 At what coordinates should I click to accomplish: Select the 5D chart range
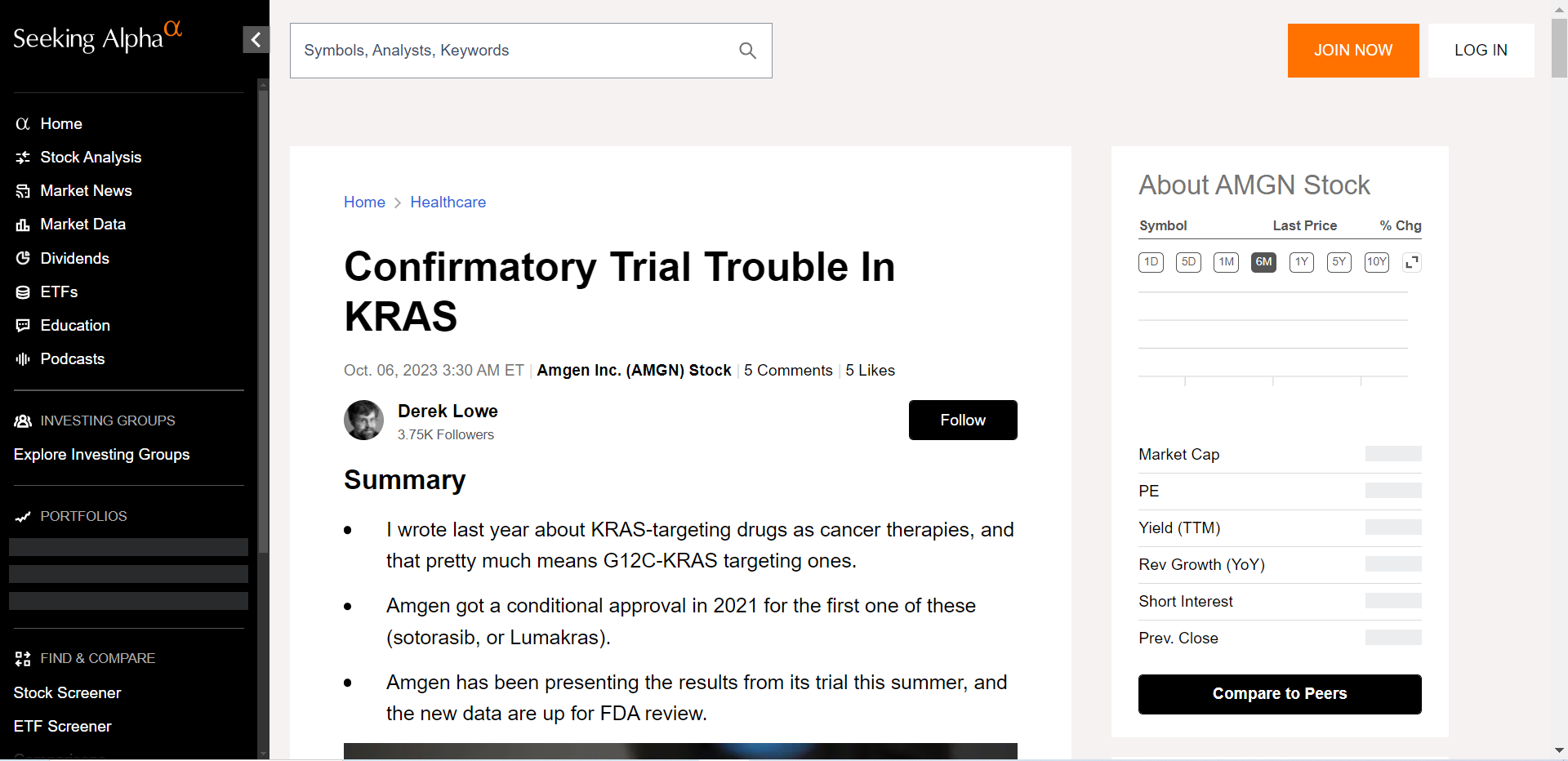(x=1188, y=262)
